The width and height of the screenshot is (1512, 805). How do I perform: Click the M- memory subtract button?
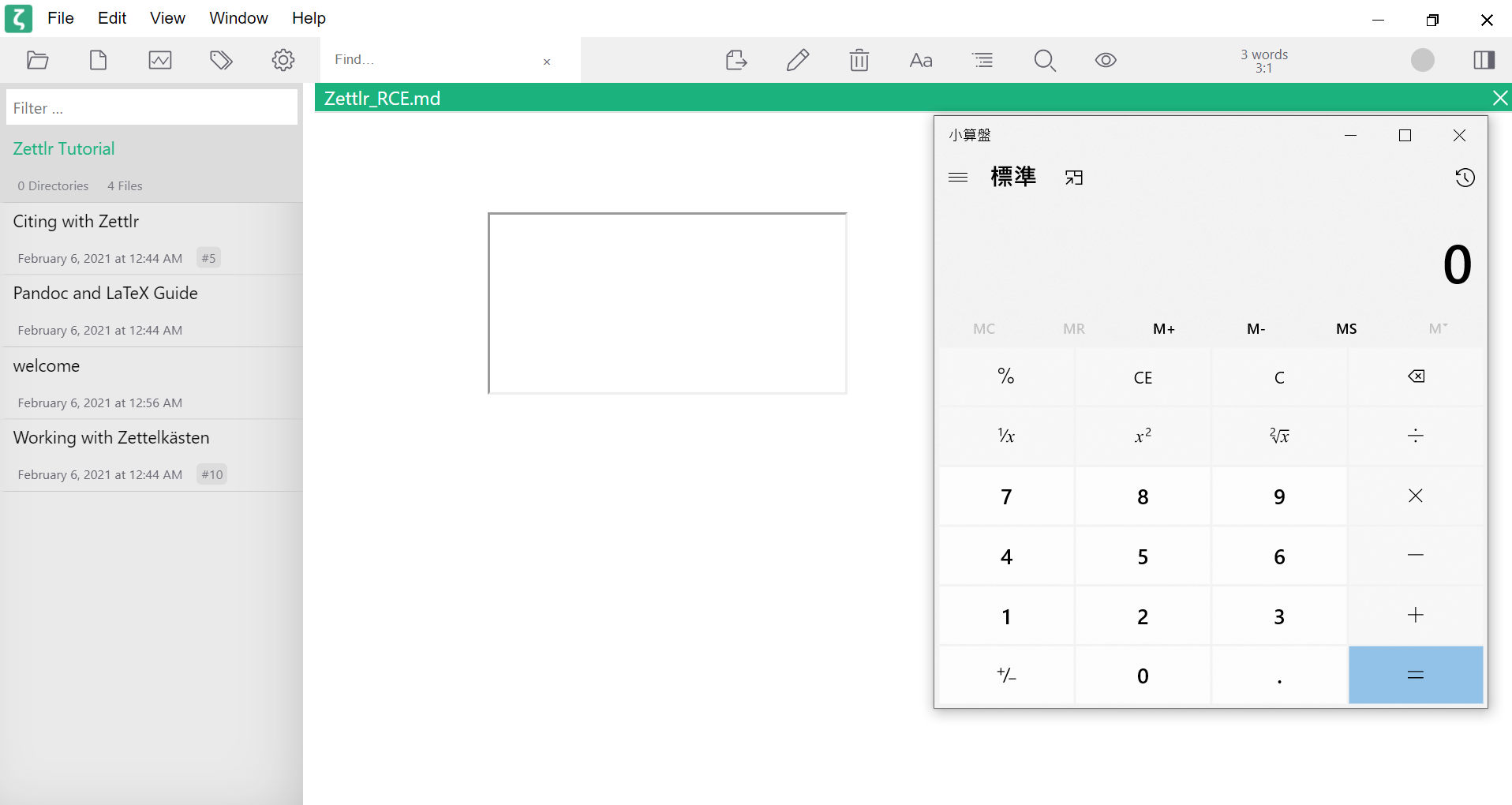[1256, 329]
